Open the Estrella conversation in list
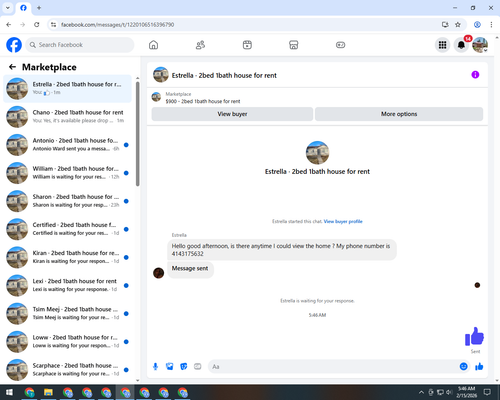 point(67,88)
